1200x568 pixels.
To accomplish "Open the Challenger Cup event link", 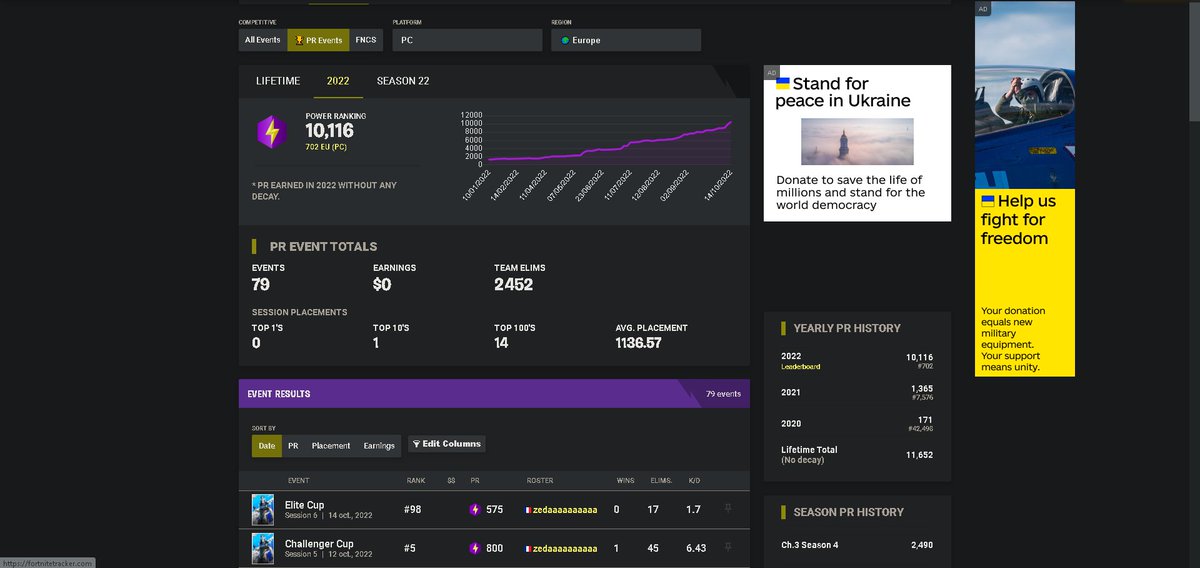I will (x=319, y=543).
